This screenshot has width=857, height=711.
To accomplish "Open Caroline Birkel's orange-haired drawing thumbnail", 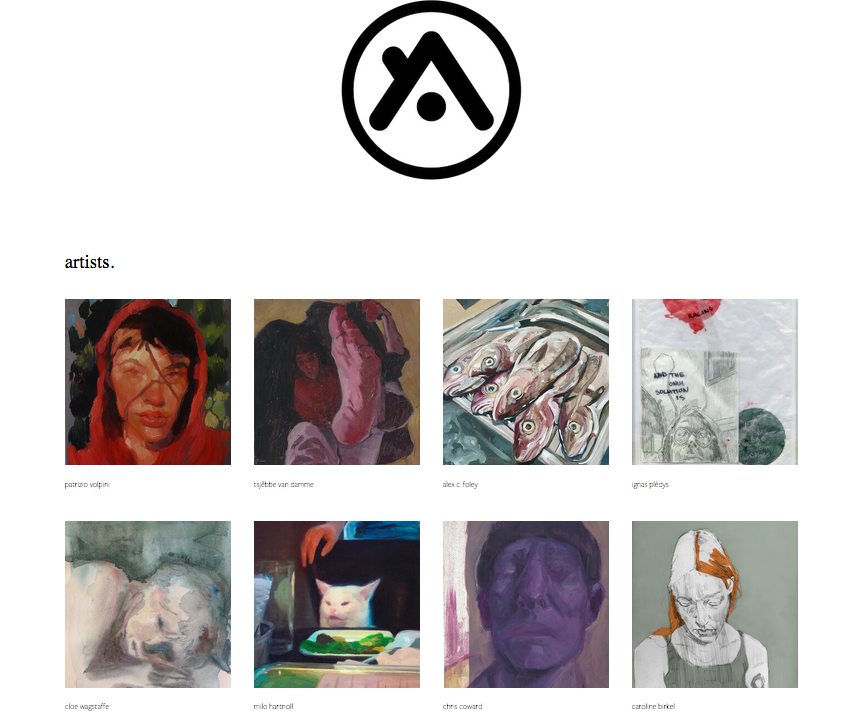I will click(x=715, y=604).
